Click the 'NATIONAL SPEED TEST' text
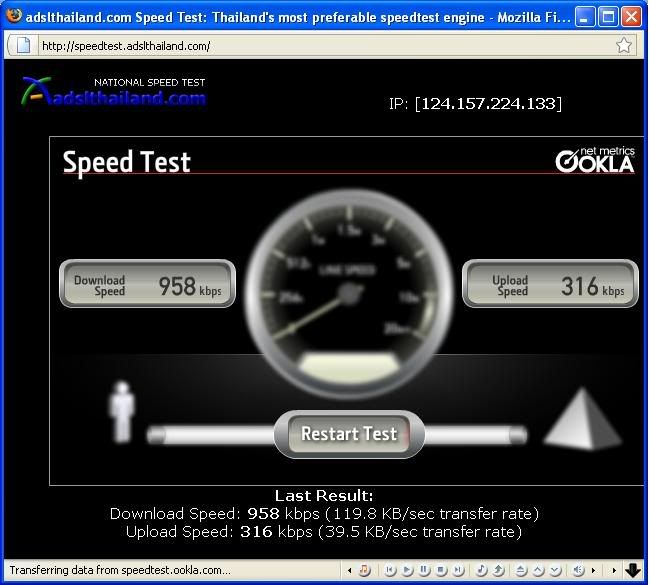 point(150,83)
